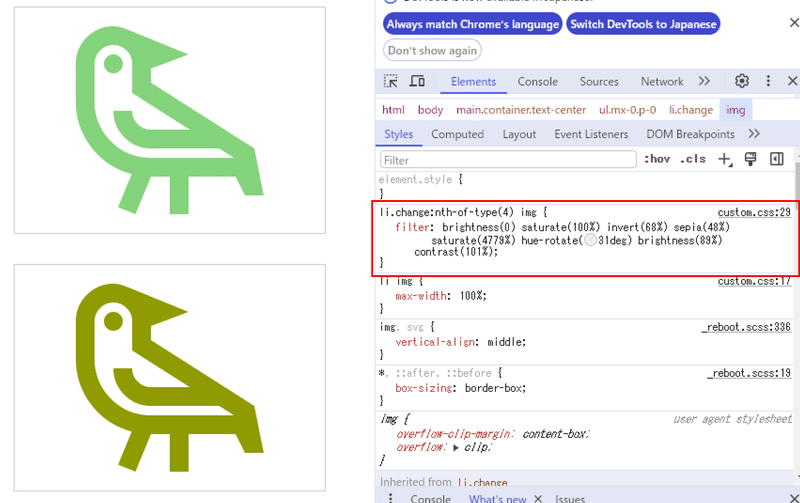Close the bottom drawer

(794, 498)
